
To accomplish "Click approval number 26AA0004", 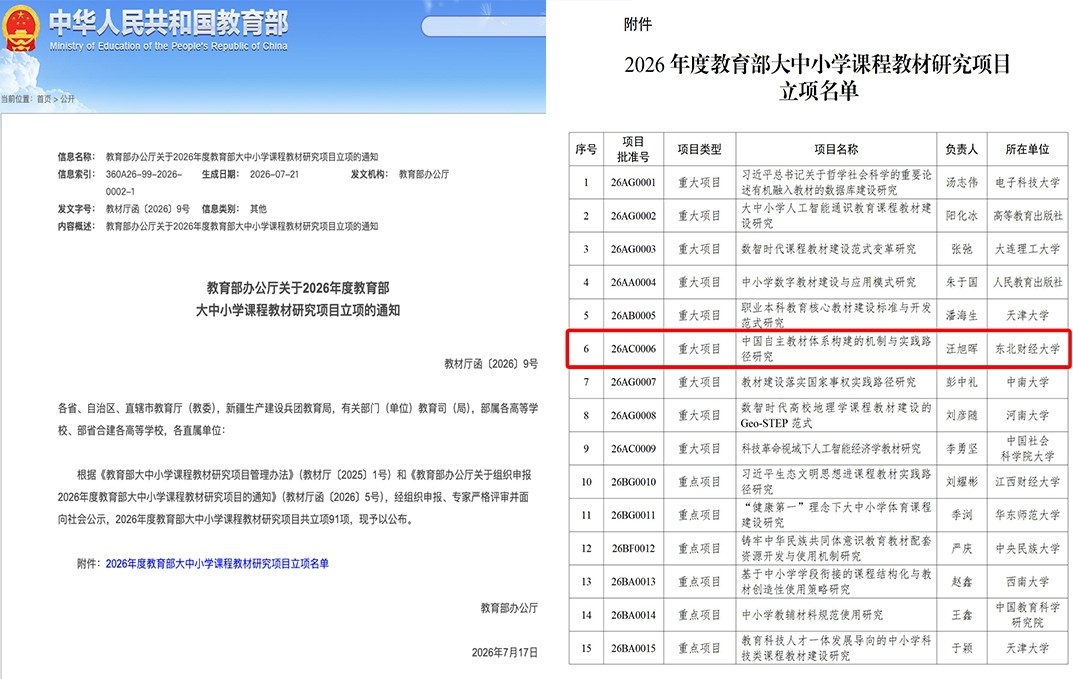I will pyautogui.click(x=633, y=282).
